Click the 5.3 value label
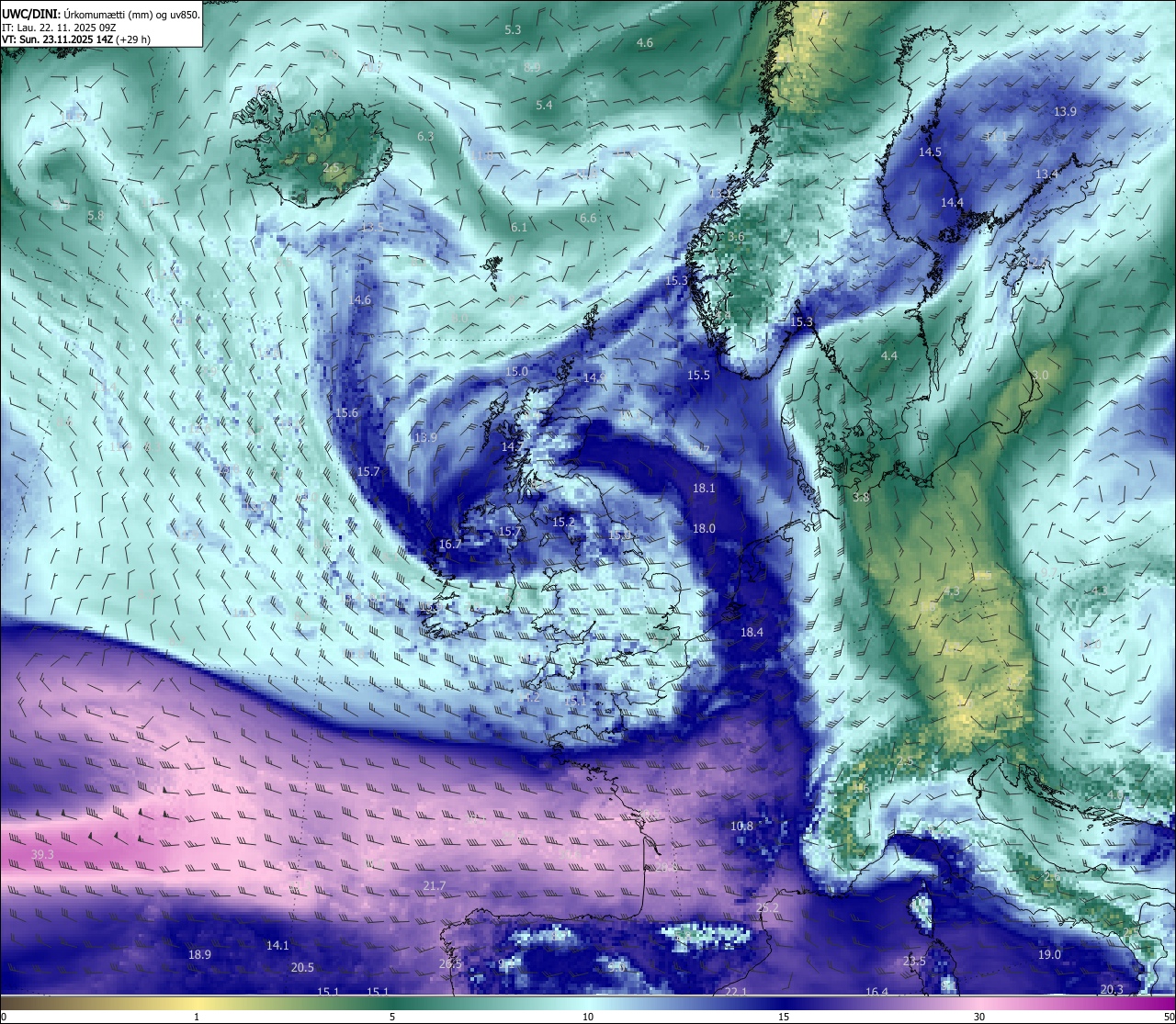 pos(513,29)
